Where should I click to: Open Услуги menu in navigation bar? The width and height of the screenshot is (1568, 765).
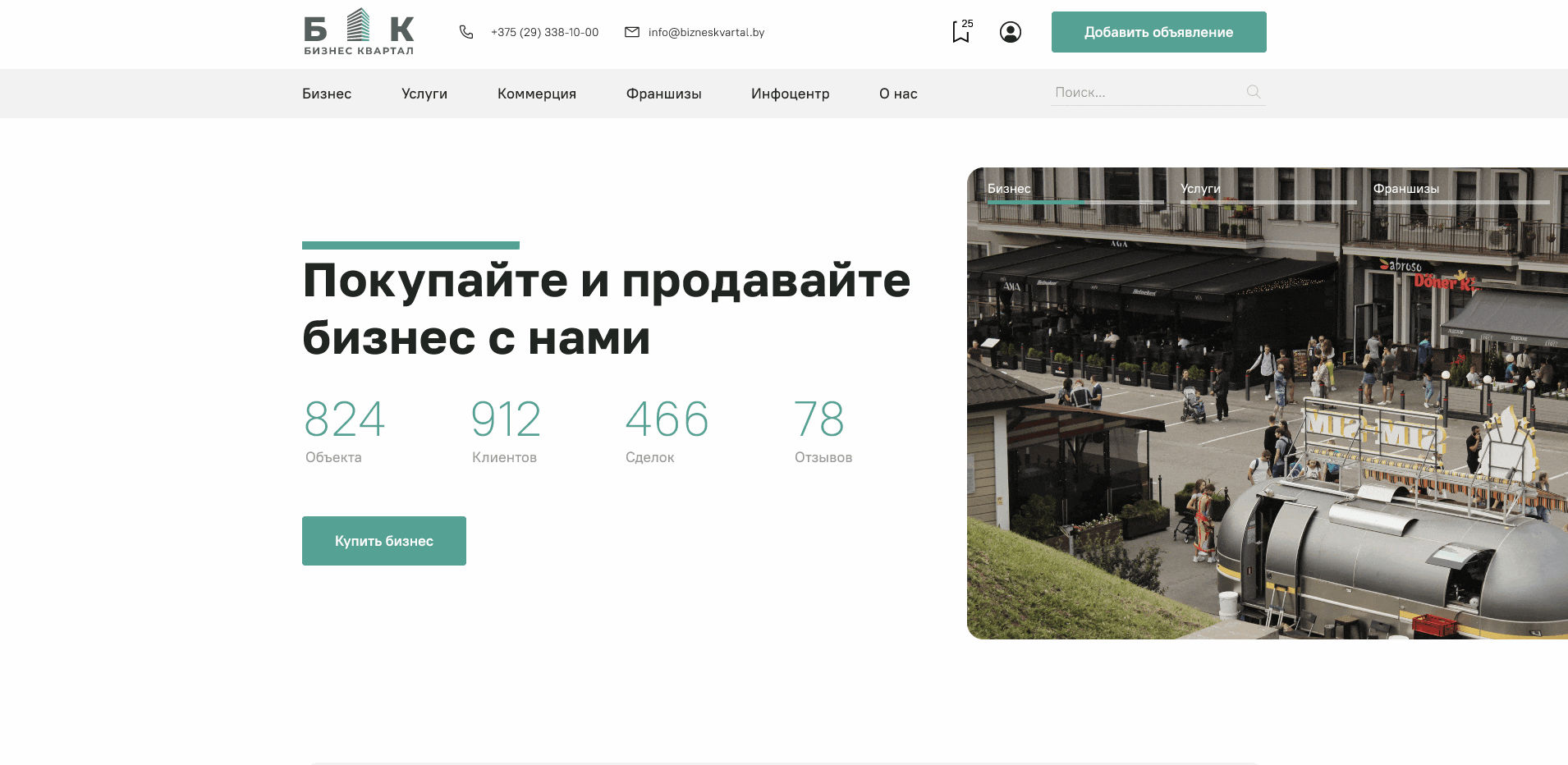pos(424,94)
